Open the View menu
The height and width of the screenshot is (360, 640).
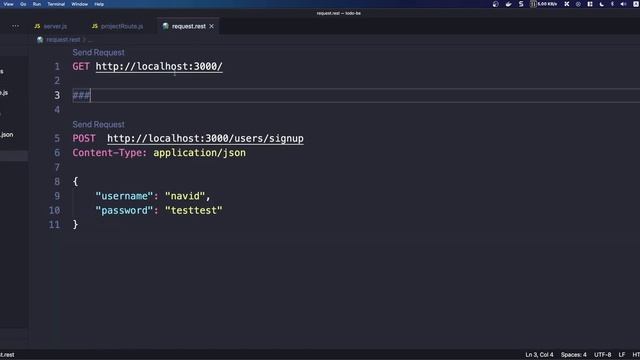tap(9, 4)
